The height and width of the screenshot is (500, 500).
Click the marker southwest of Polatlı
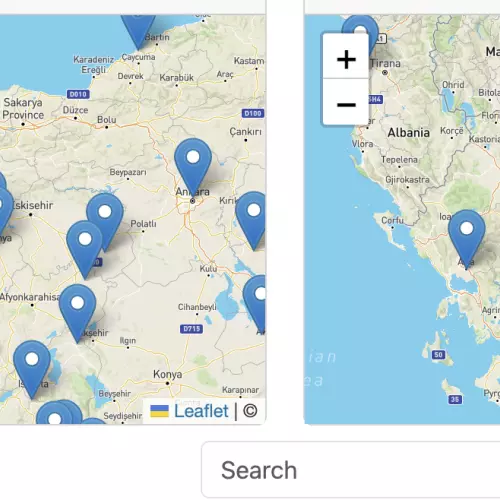tap(84, 249)
